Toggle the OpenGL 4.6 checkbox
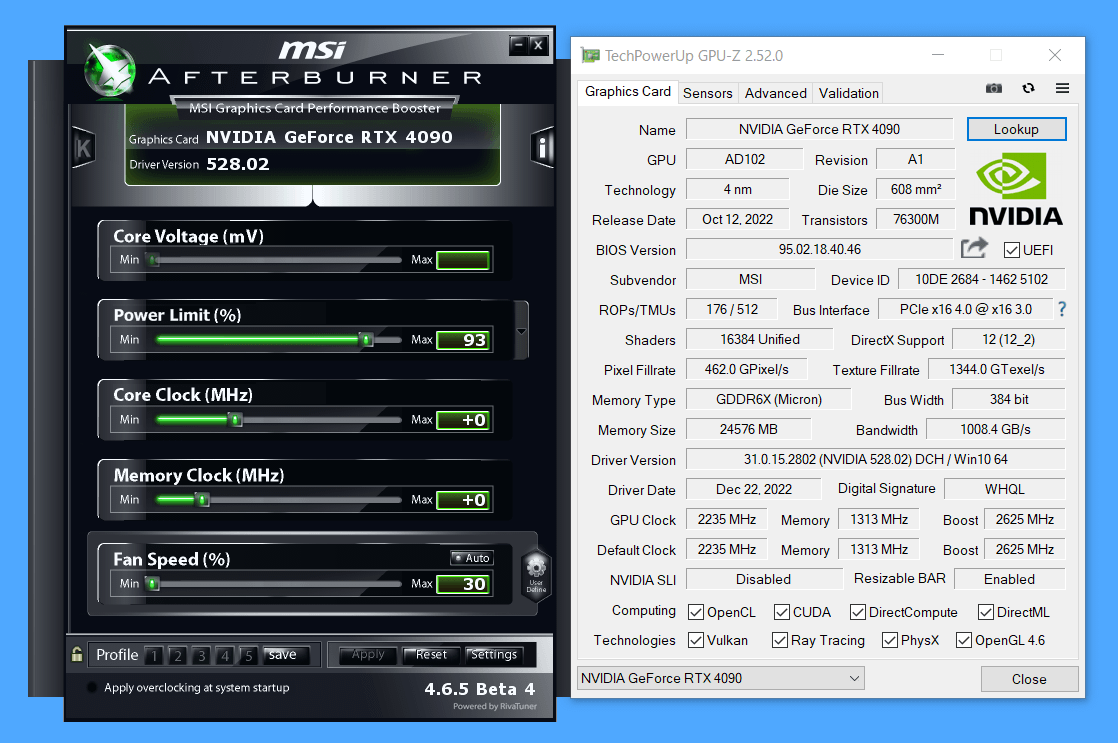Screen dimensions: 1118x743 pyautogui.click(x=964, y=640)
